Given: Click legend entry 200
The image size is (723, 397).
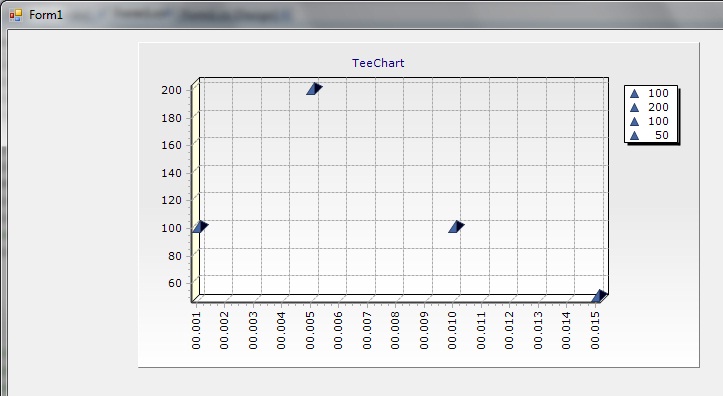Looking at the screenshot, I should (x=658, y=107).
